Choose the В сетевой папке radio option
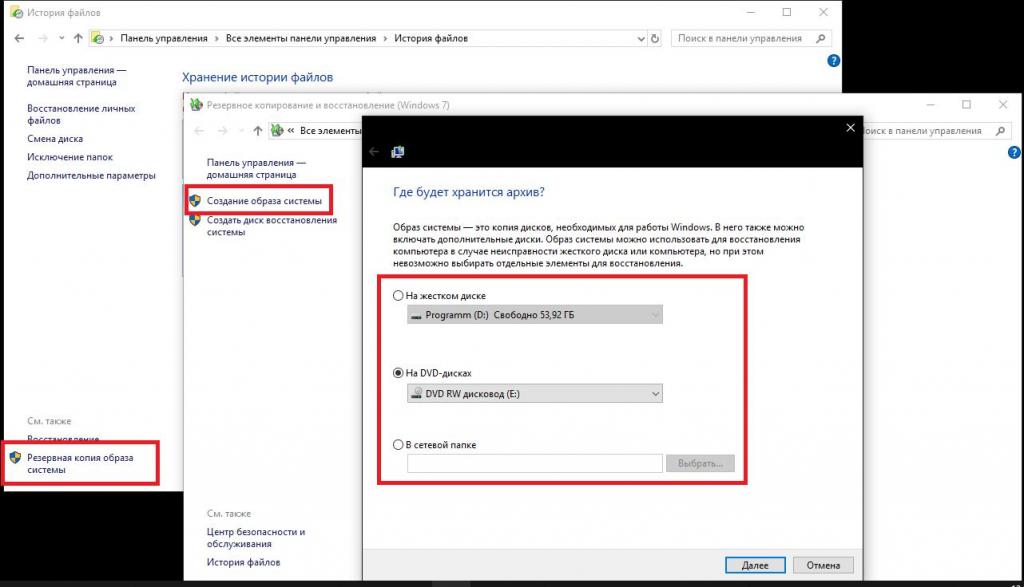 click(x=398, y=445)
